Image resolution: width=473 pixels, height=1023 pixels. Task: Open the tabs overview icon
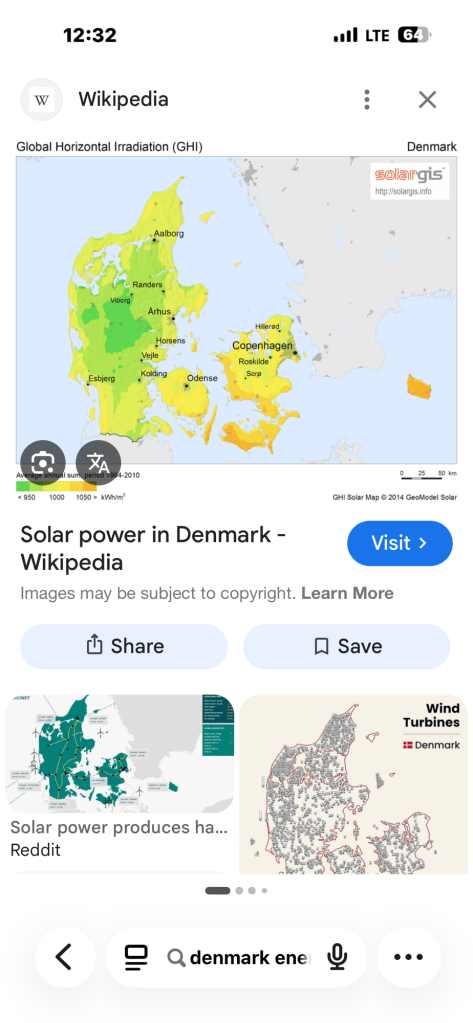136,958
